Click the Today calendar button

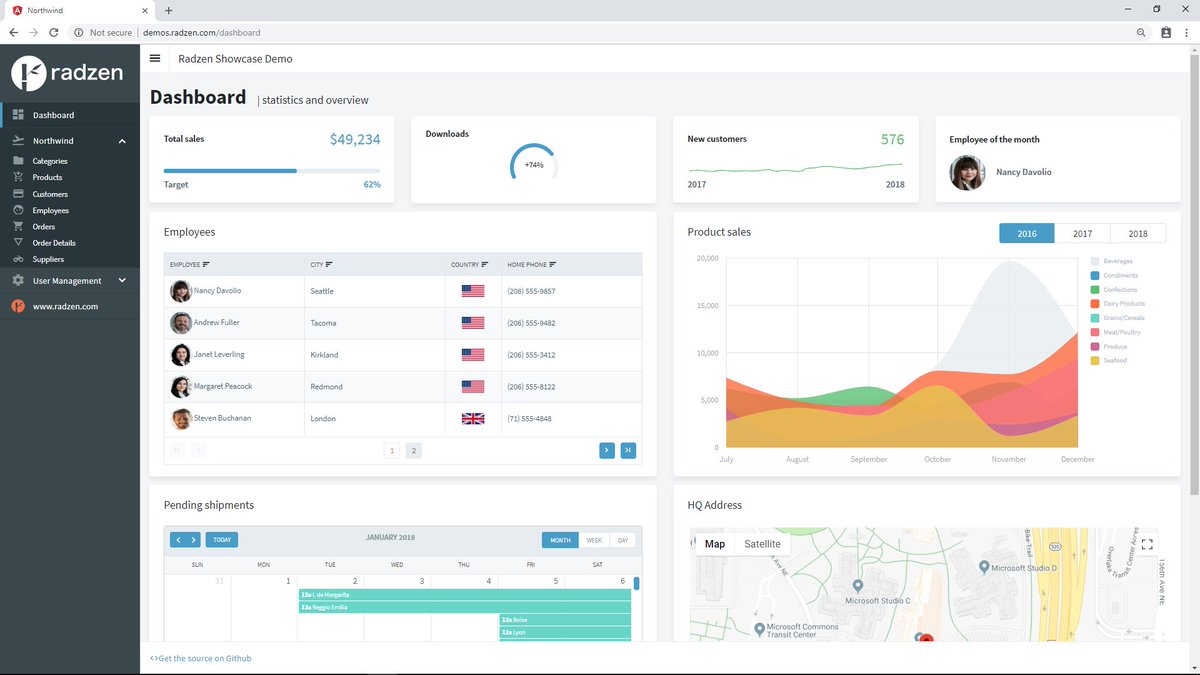click(x=222, y=540)
